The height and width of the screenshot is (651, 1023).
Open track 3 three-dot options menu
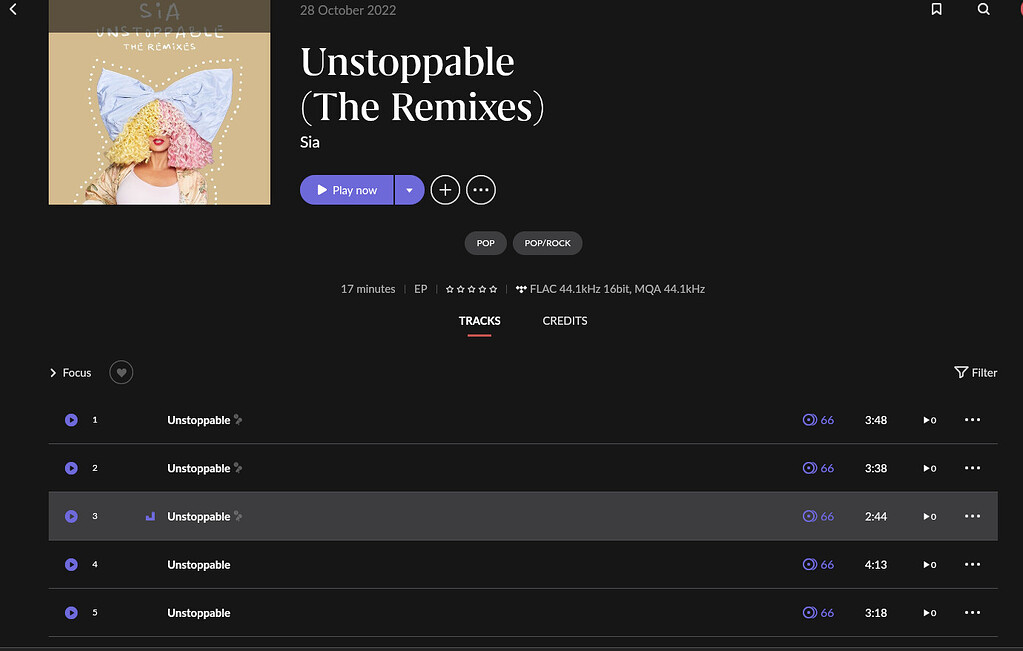[972, 516]
